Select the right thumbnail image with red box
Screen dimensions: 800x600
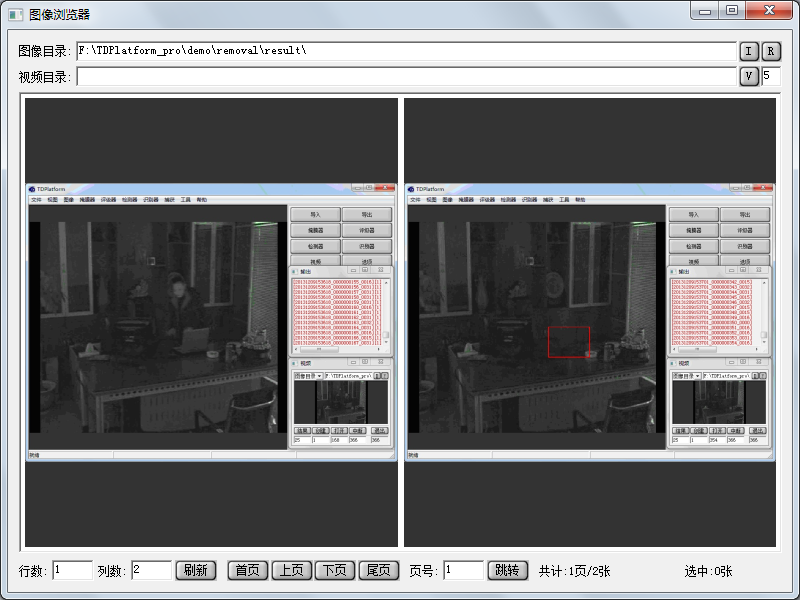(x=590, y=322)
